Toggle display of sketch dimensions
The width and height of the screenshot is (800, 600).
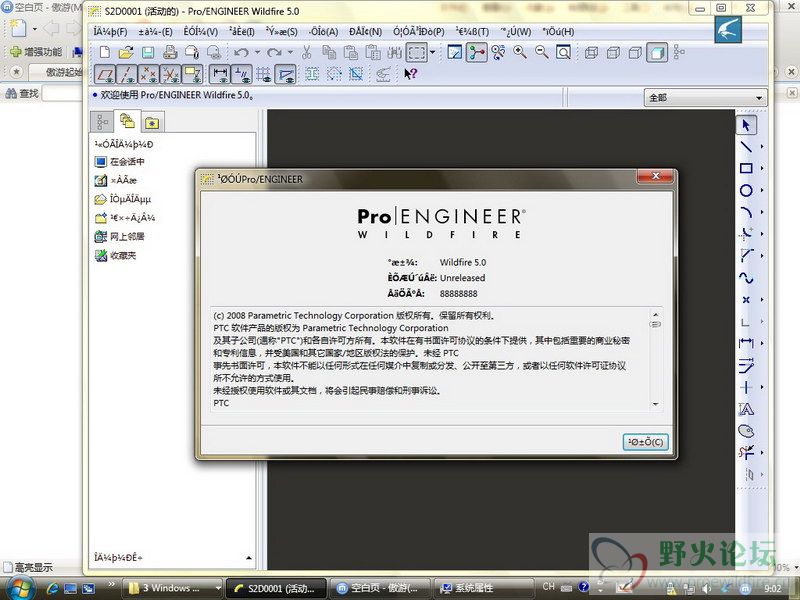[220, 74]
